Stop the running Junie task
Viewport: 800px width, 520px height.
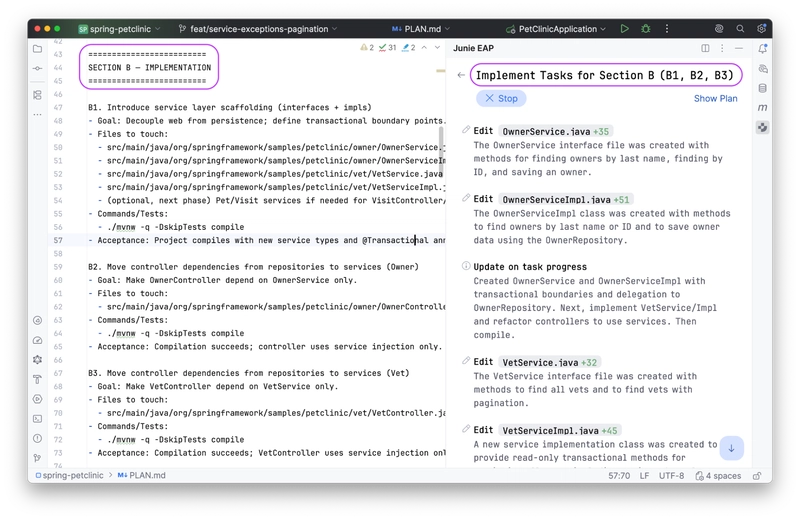tap(500, 98)
